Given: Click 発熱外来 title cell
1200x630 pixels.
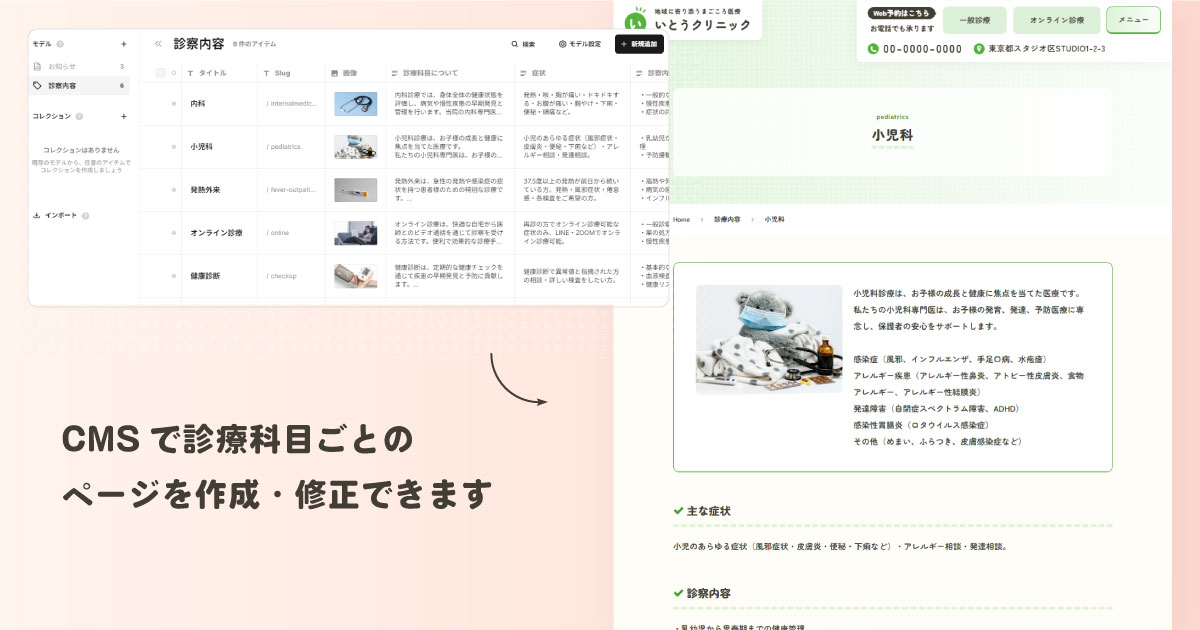Looking at the screenshot, I should click(219, 189).
